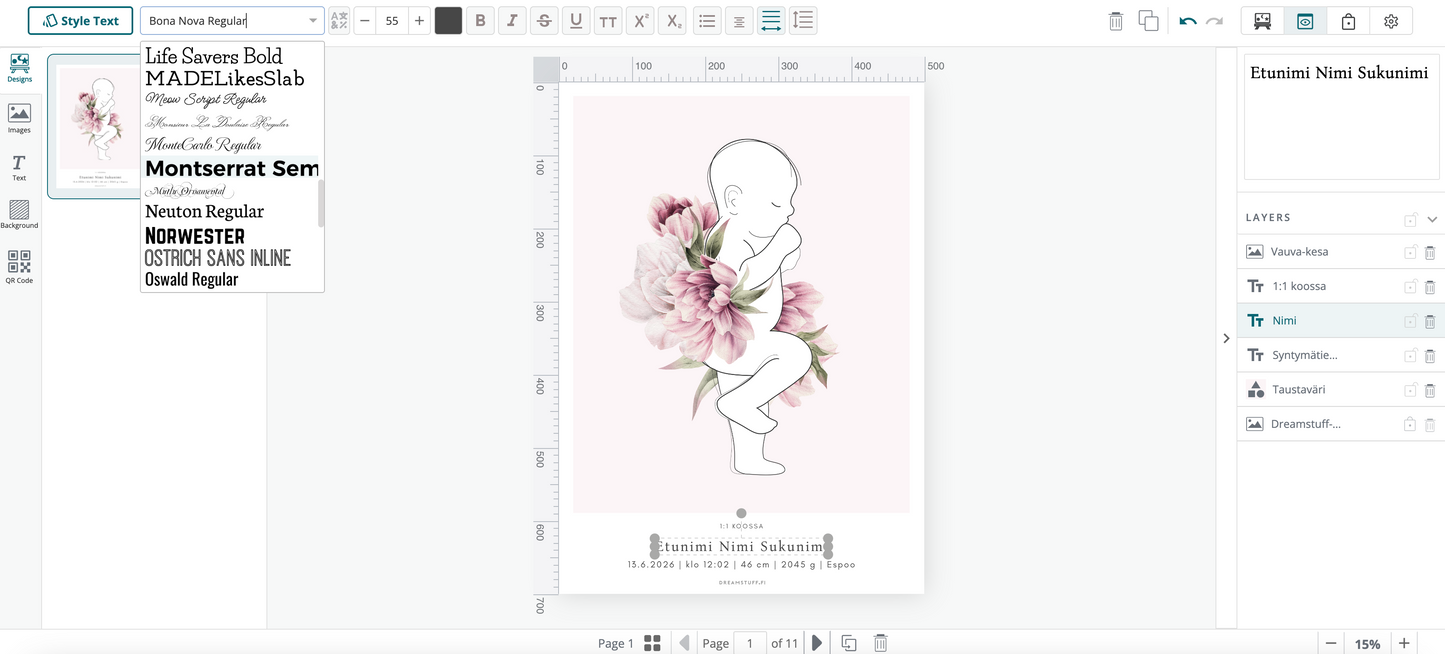This screenshot has height=654, width=1445.
Task: Collapse the right side panel arrow
Action: pyautogui.click(x=1227, y=338)
